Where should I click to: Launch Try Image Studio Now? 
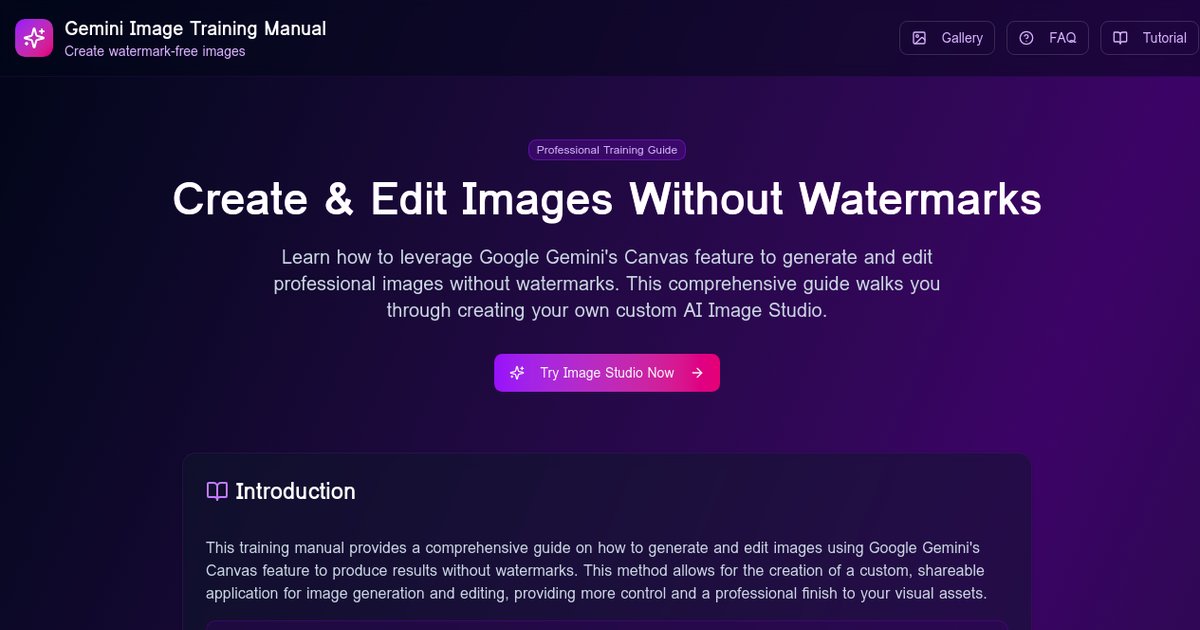pos(607,373)
